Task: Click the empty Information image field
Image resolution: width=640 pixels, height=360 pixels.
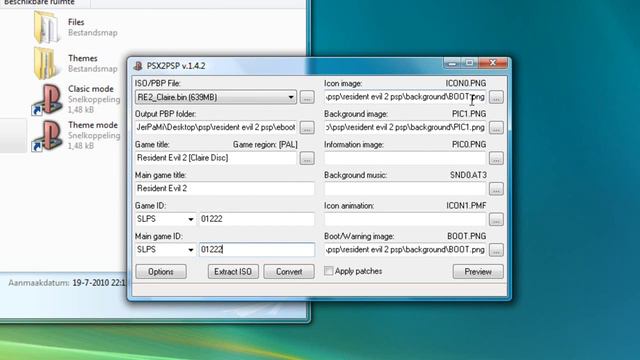Action: (405, 158)
